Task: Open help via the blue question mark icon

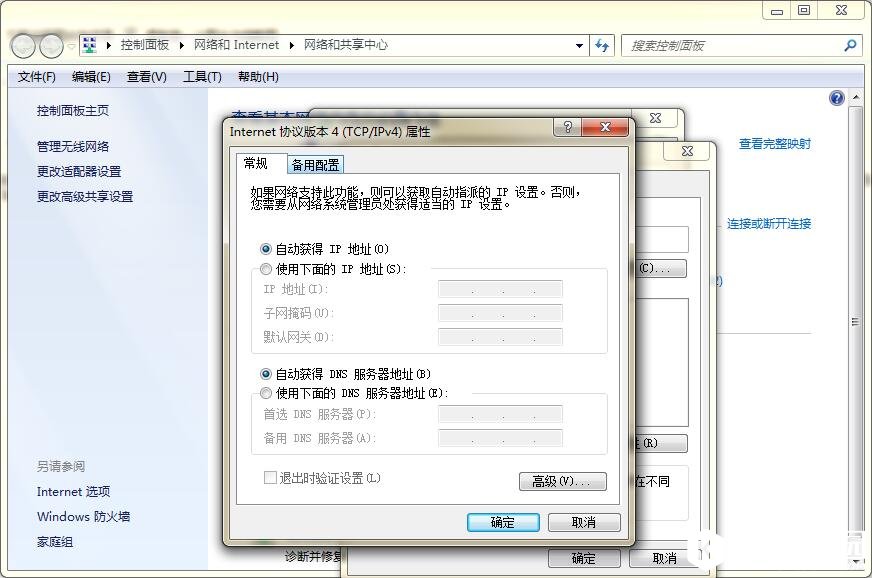Action: [x=837, y=97]
